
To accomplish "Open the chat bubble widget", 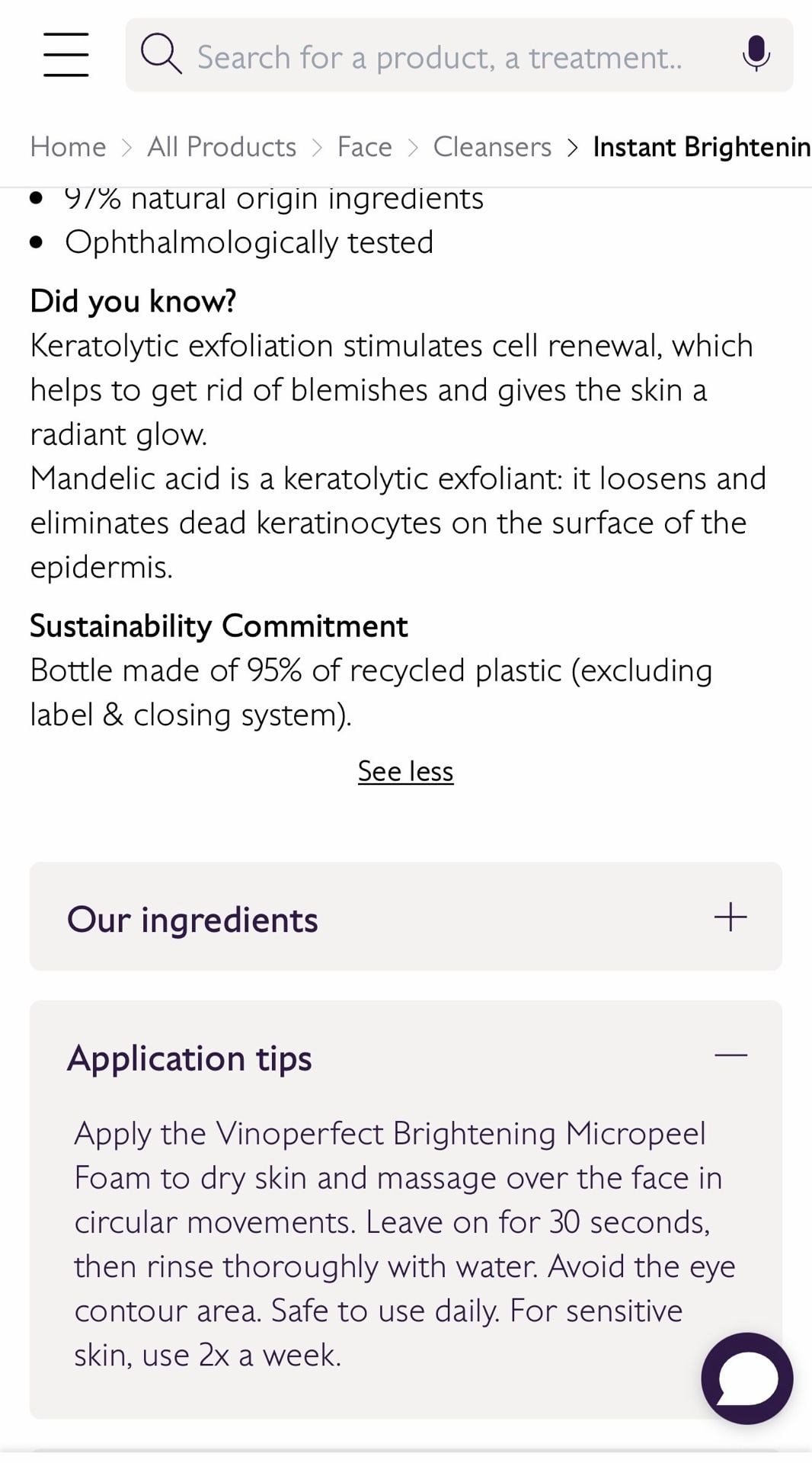I will 746,1378.
